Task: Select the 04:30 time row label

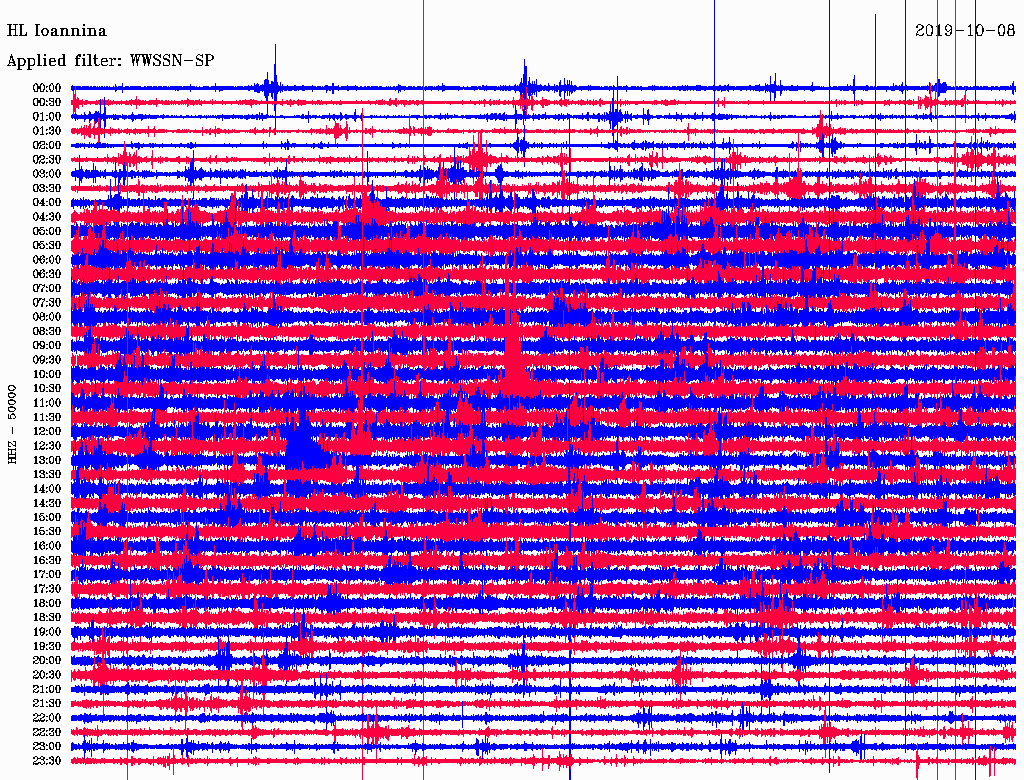Action: tap(47, 217)
